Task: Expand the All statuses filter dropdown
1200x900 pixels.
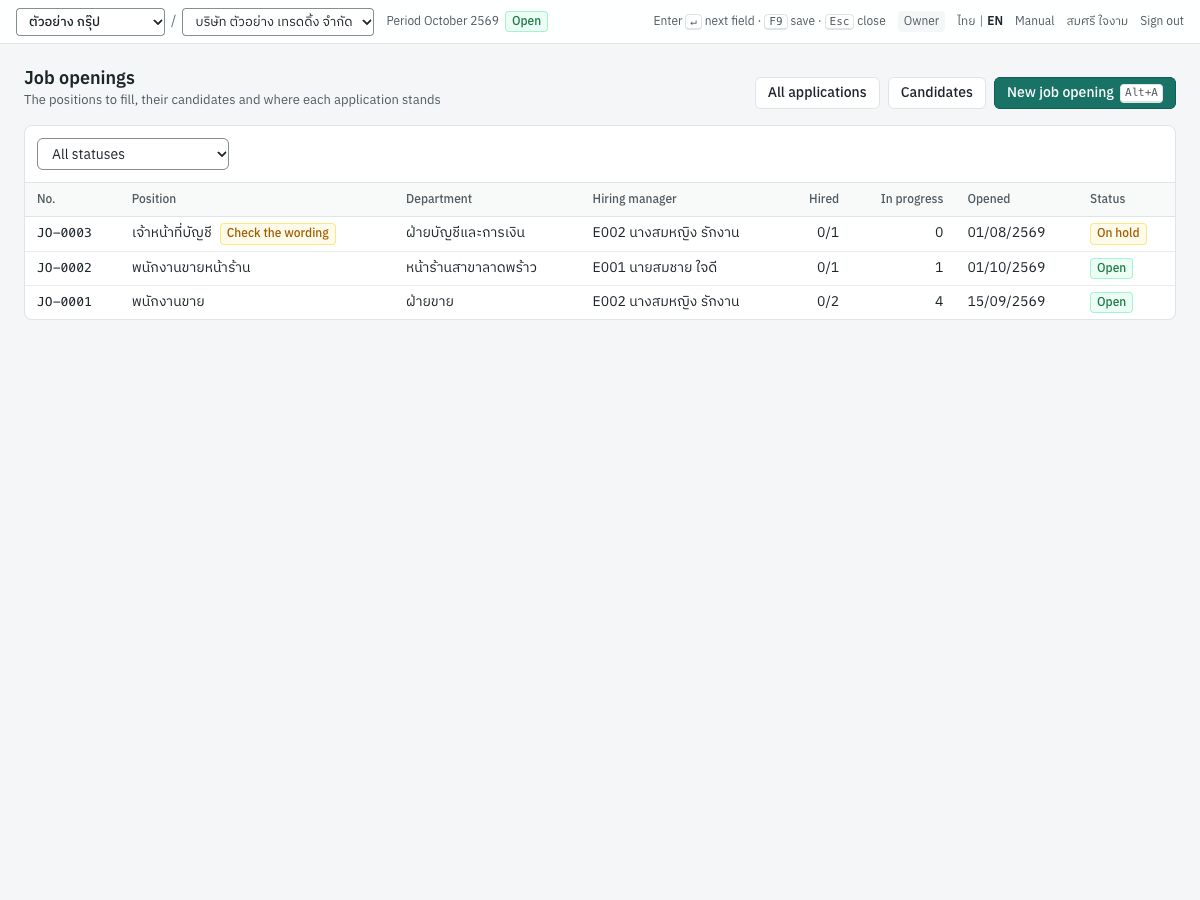Action: click(133, 154)
